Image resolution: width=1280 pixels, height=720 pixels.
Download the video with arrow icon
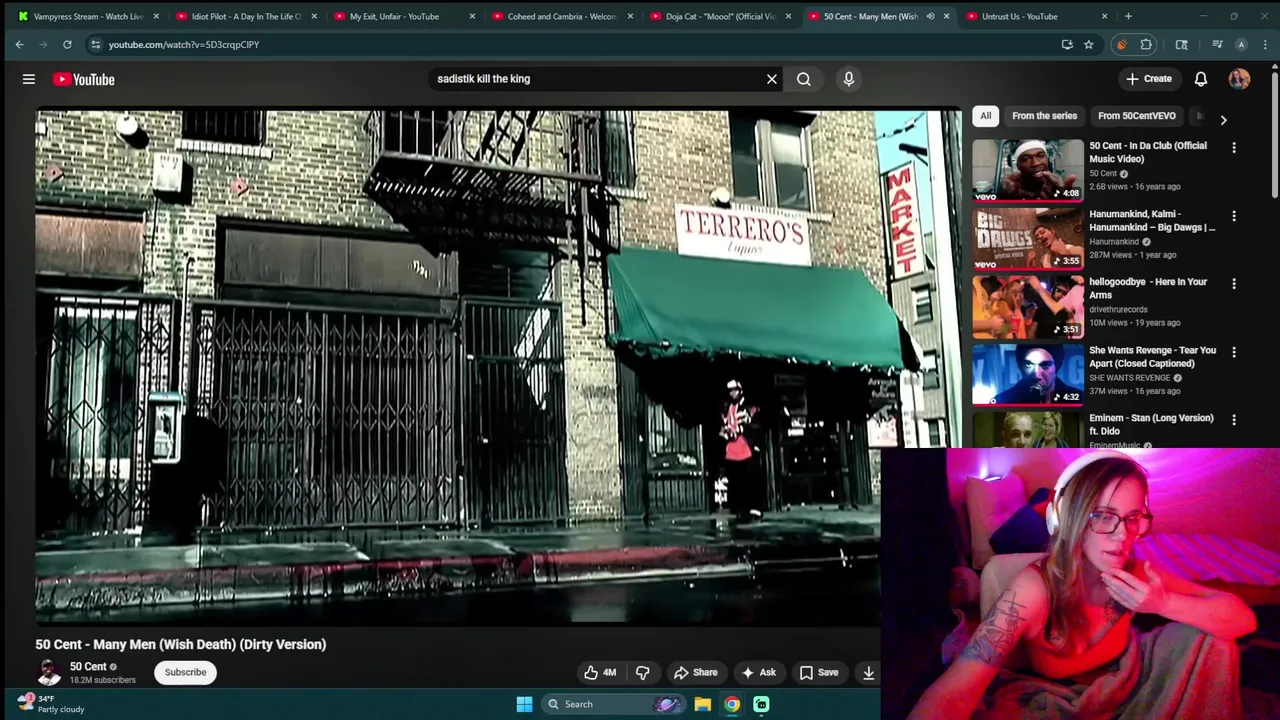[868, 672]
